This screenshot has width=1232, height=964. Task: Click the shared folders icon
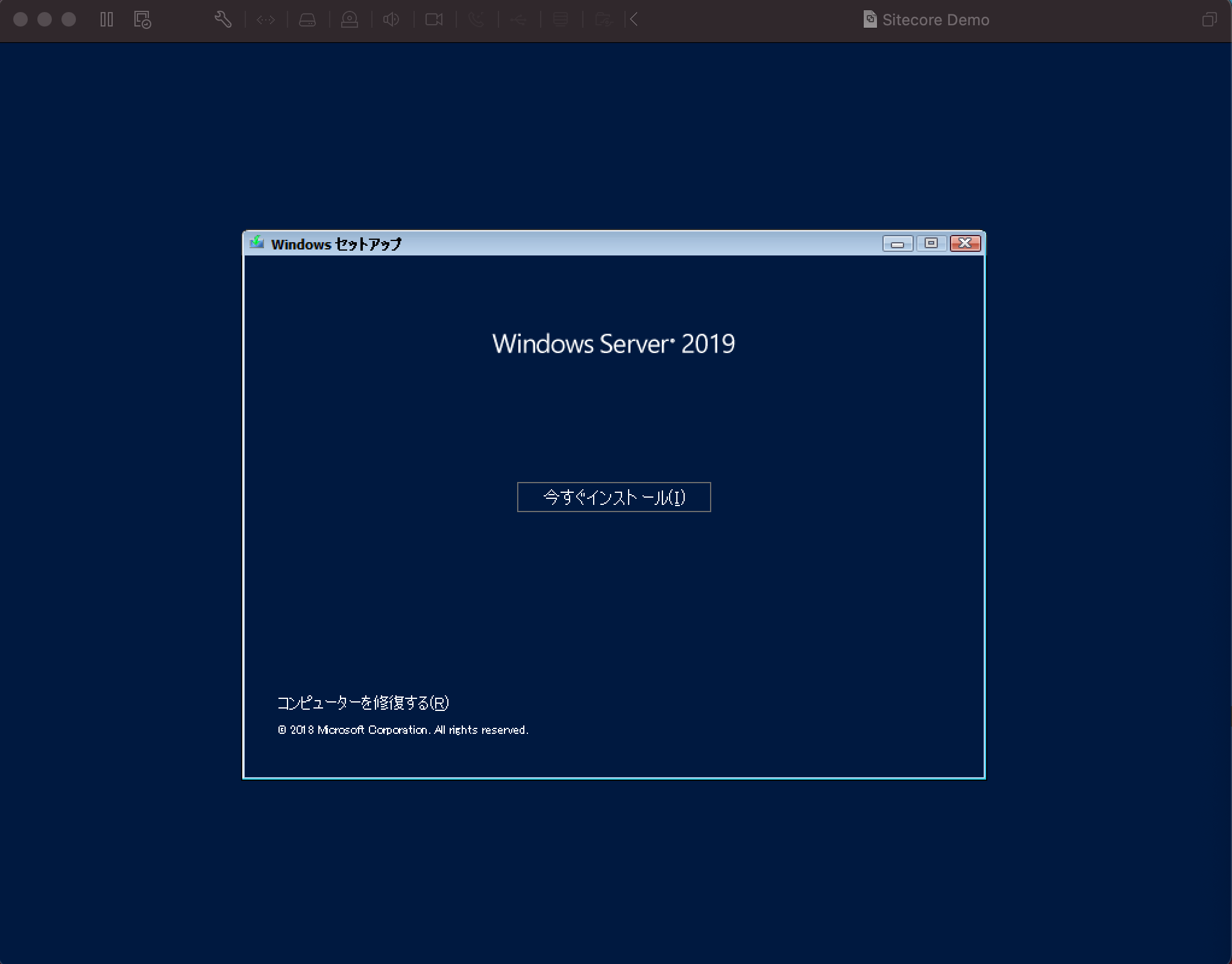603,20
